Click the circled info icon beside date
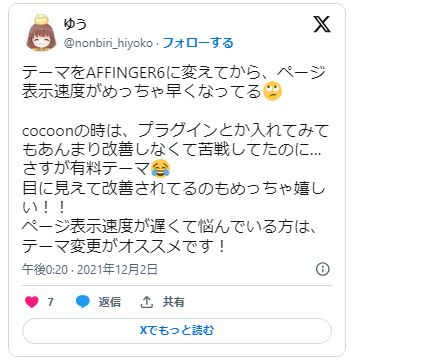Image resolution: width=446 pixels, height=363 pixels. pos(322,269)
